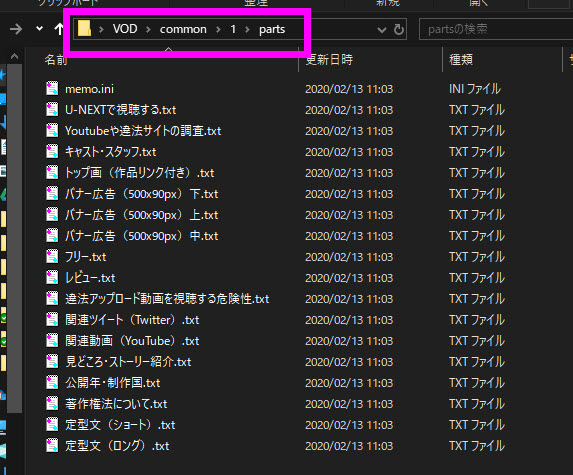Select the 著作権法について.txt file icon

point(52,404)
